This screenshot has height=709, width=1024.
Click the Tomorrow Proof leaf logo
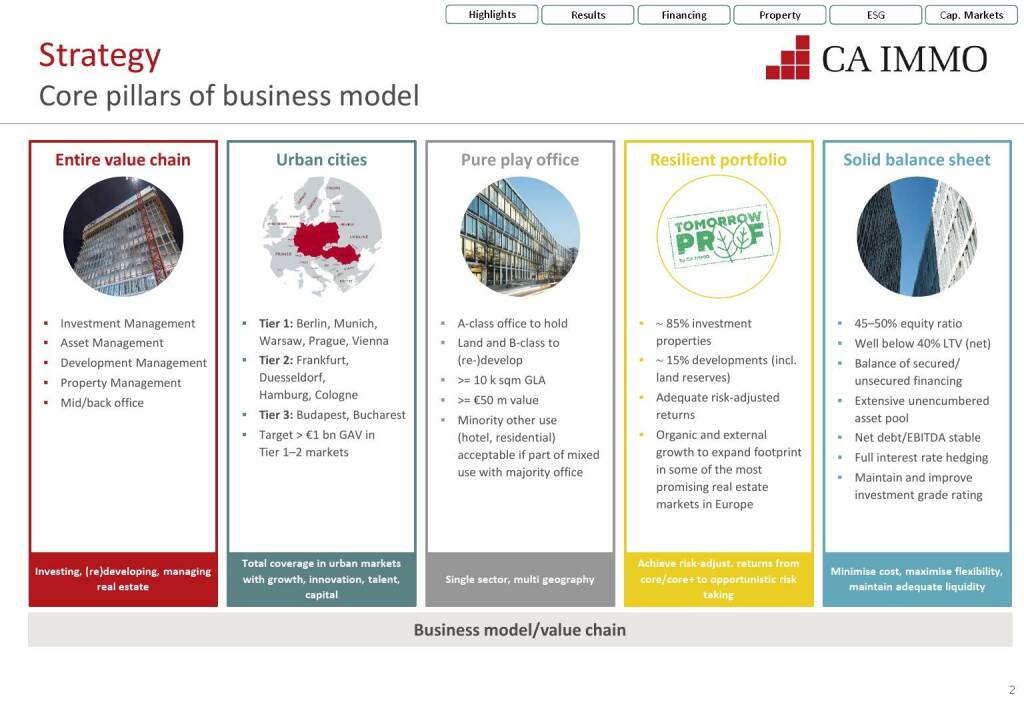(x=718, y=237)
